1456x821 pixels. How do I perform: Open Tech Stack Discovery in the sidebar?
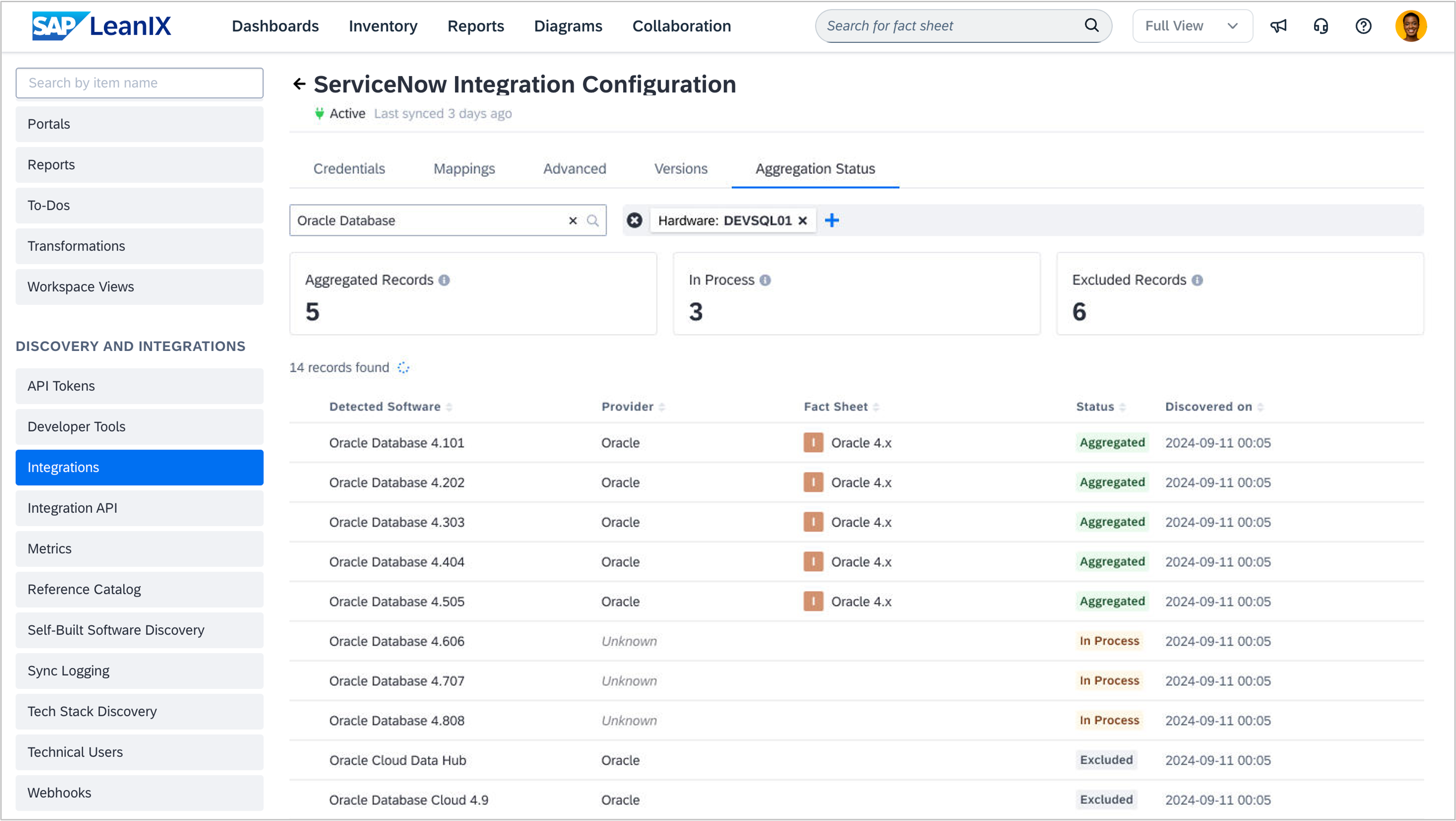[x=139, y=712]
